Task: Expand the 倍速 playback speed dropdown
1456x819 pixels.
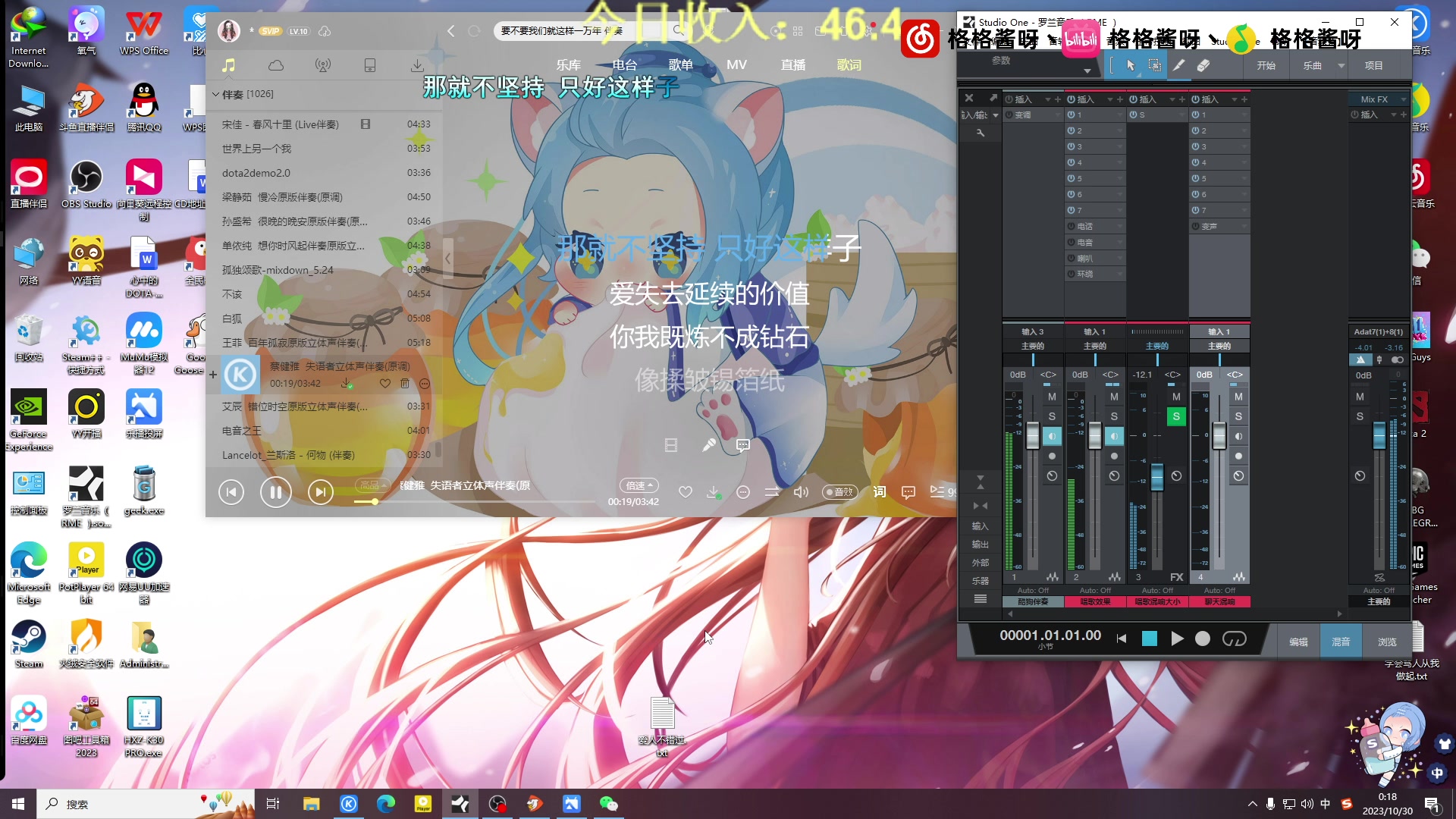Action: tap(640, 485)
